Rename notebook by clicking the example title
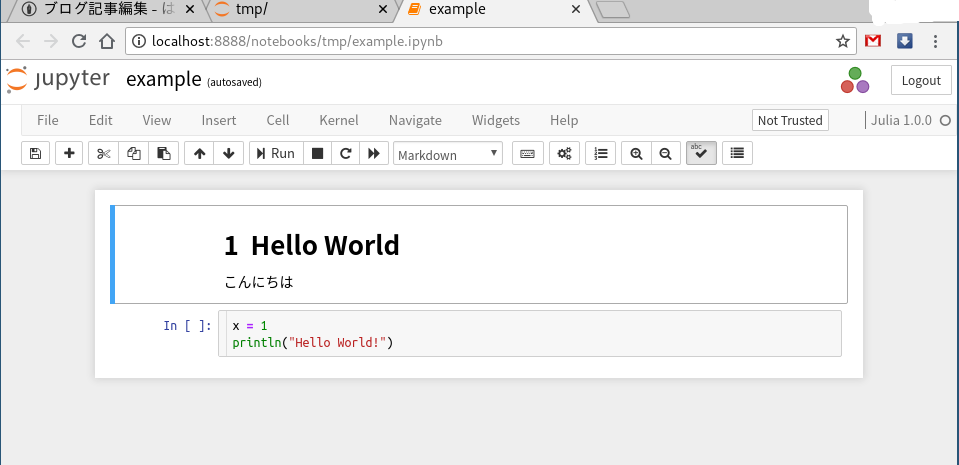This screenshot has height=465, width=959. click(x=163, y=80)
